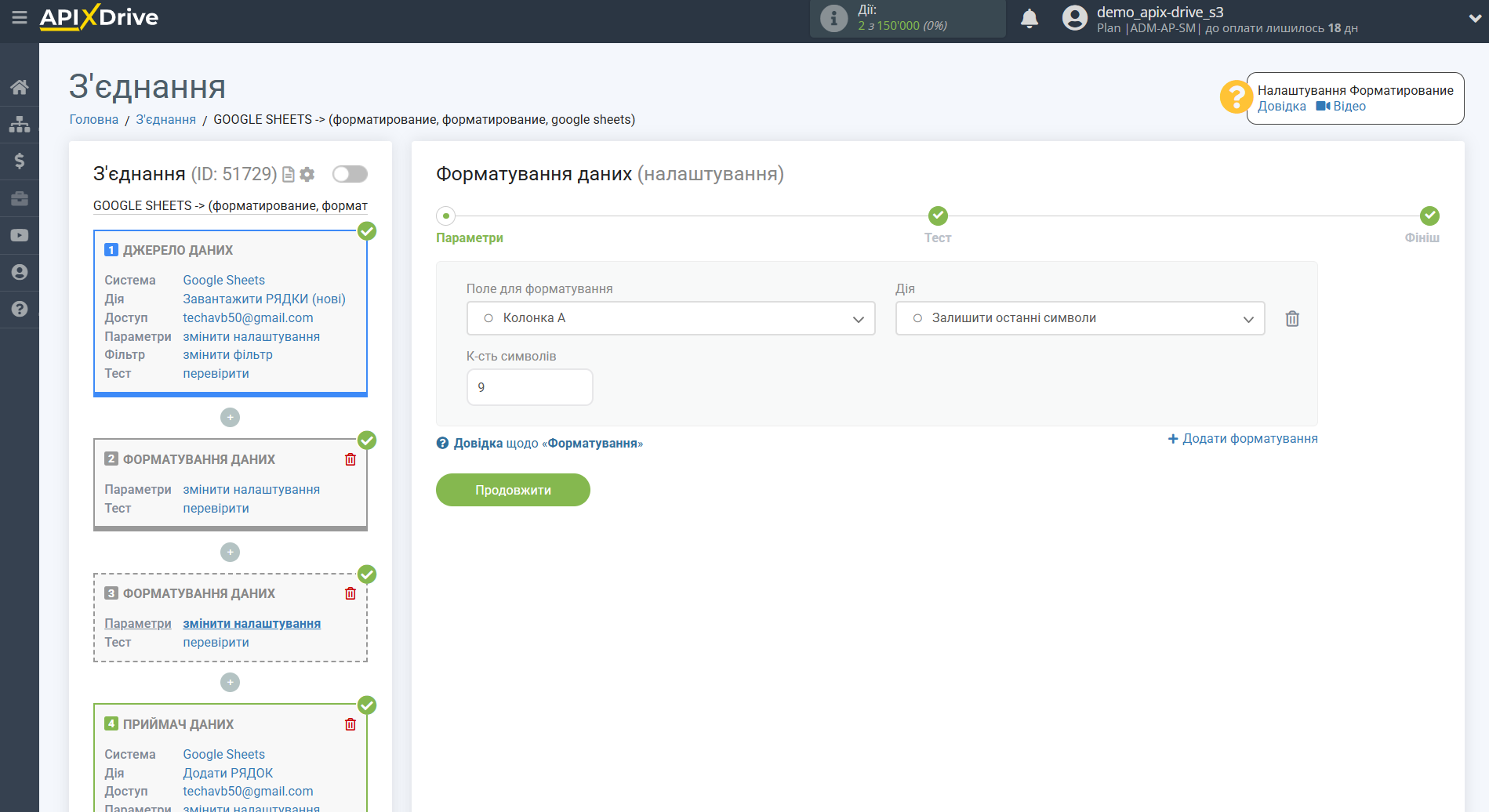Click the account avatar icon

click(x=1075, y=18)
